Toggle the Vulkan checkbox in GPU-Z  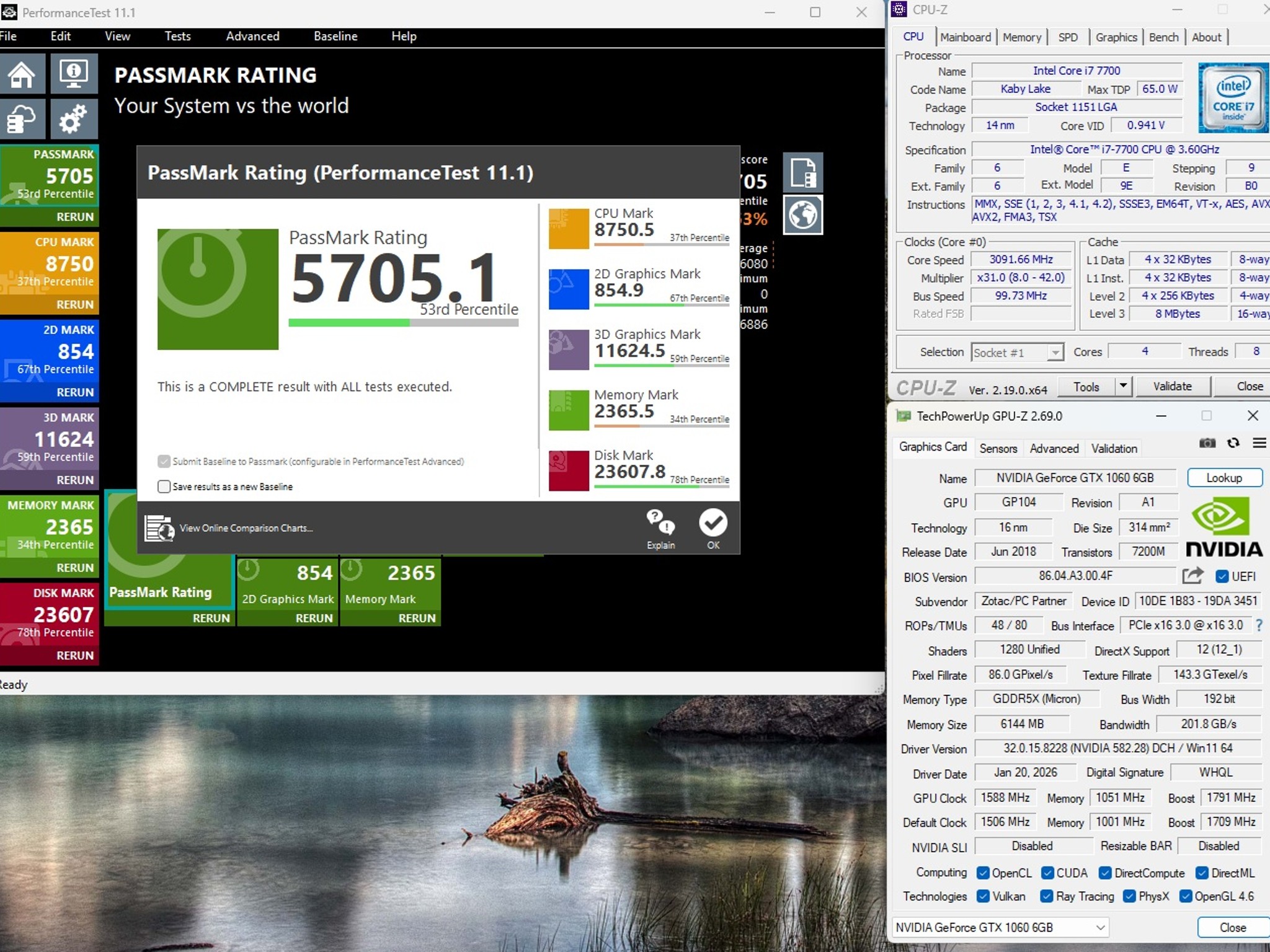tap(983, 896)
